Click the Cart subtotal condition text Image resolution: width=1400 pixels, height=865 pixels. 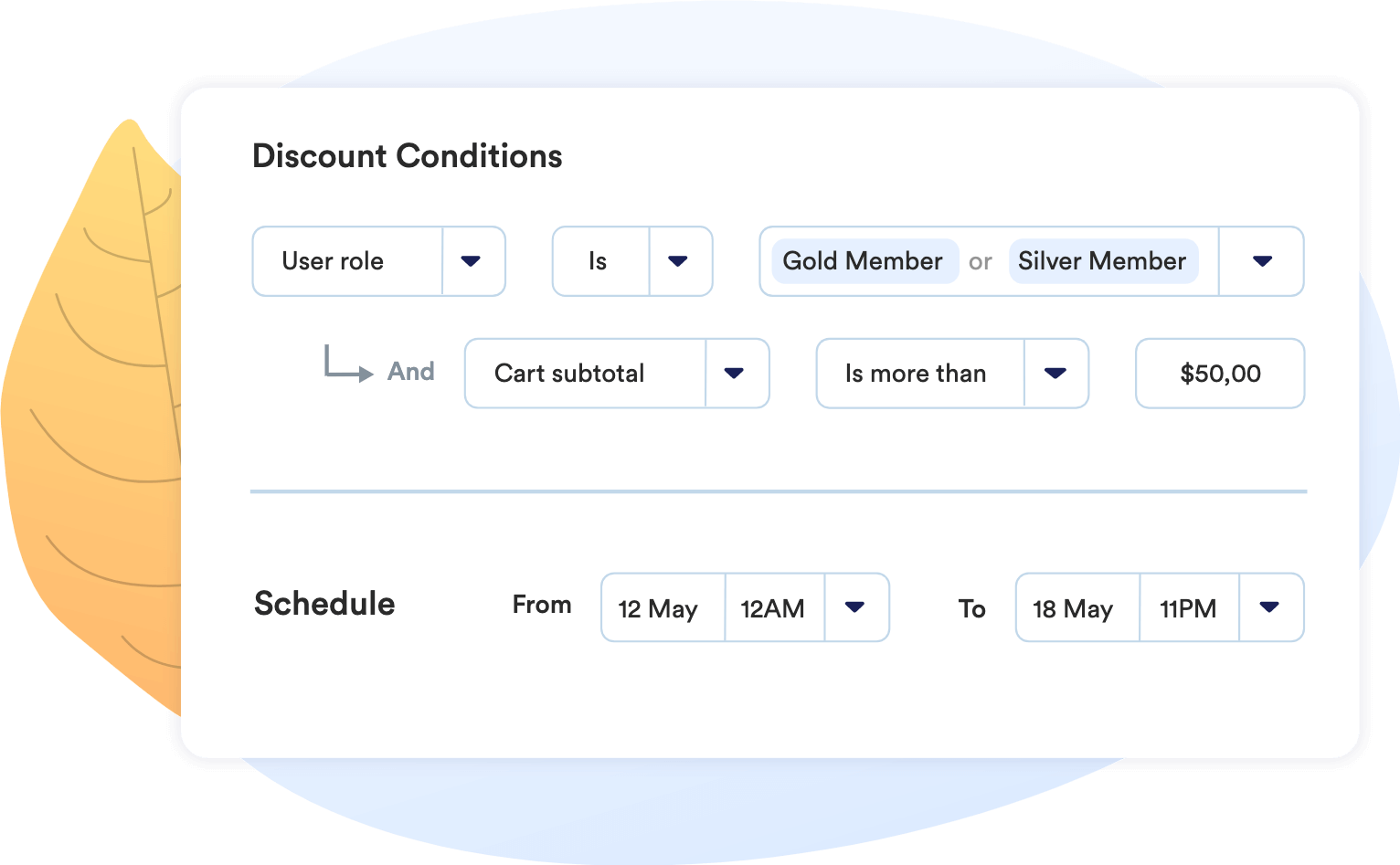click(x=569, y=374)
